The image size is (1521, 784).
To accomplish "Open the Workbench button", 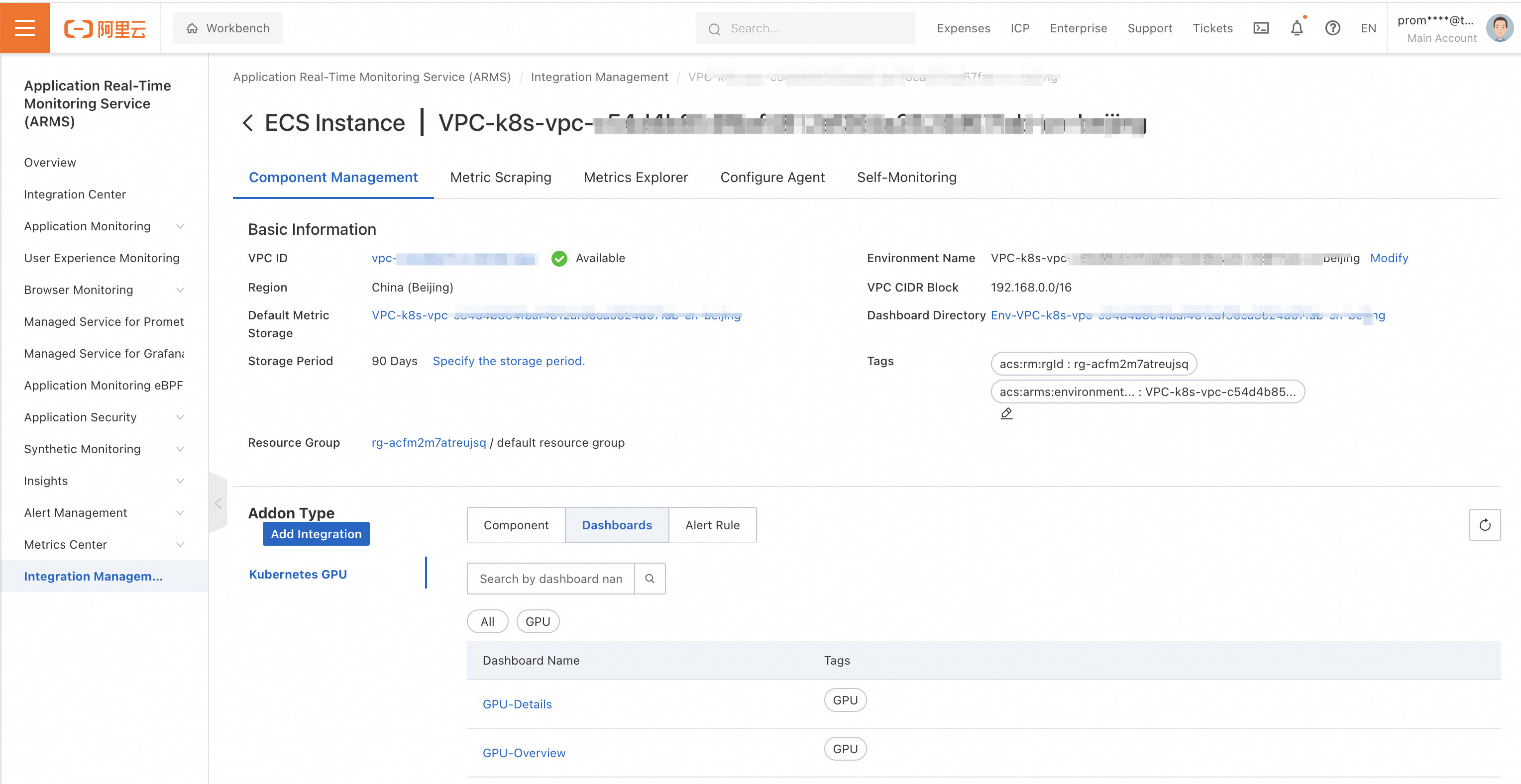I will pos(228,28).
